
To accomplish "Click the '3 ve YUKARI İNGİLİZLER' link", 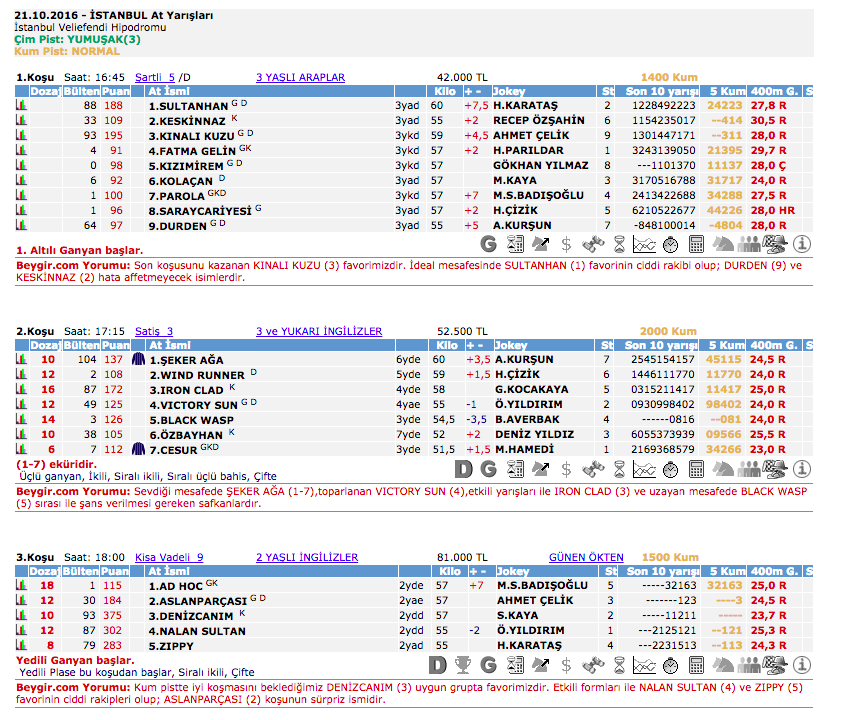I will [x=318, y=331].
